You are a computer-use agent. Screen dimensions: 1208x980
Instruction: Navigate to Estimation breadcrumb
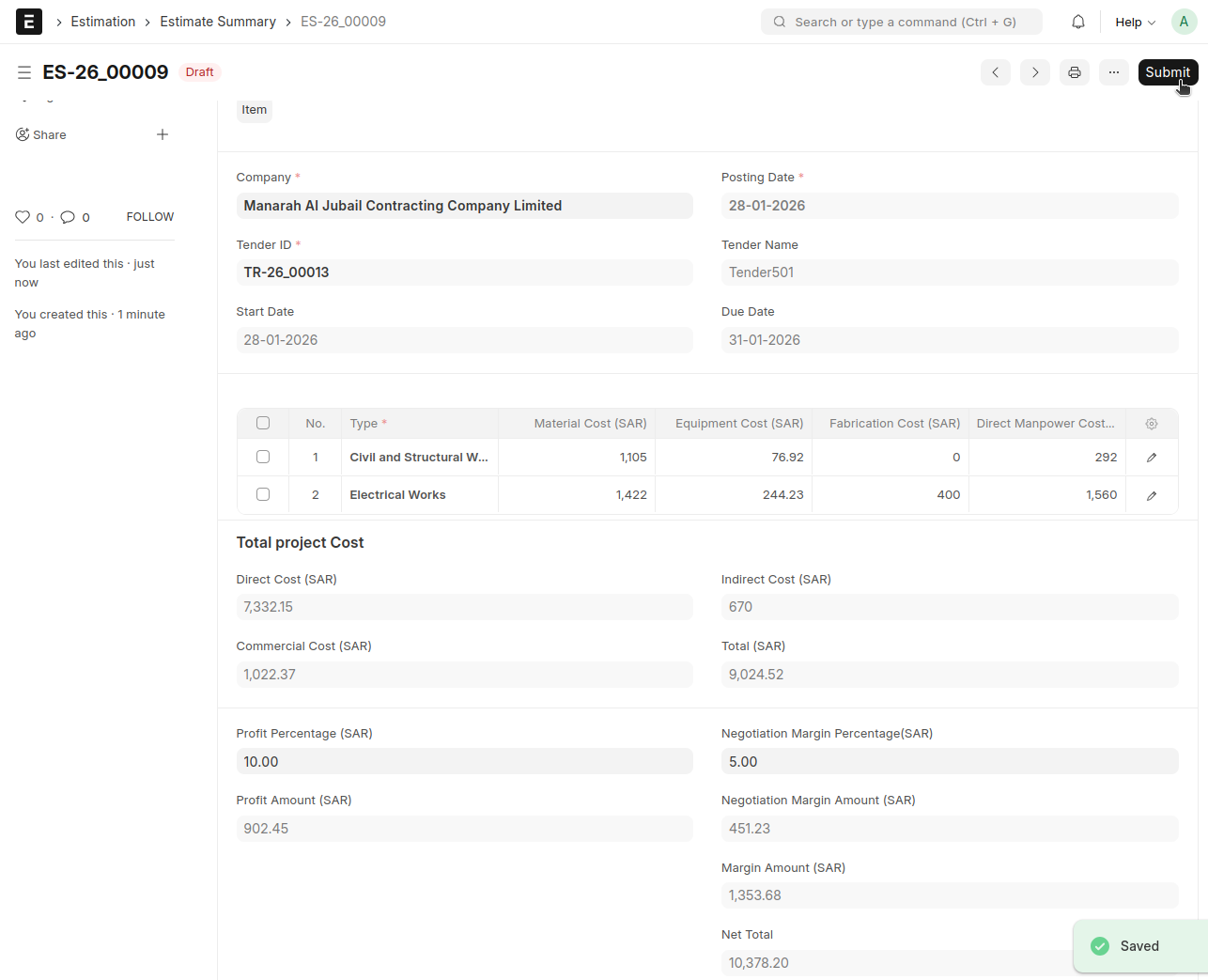[103, 22]
